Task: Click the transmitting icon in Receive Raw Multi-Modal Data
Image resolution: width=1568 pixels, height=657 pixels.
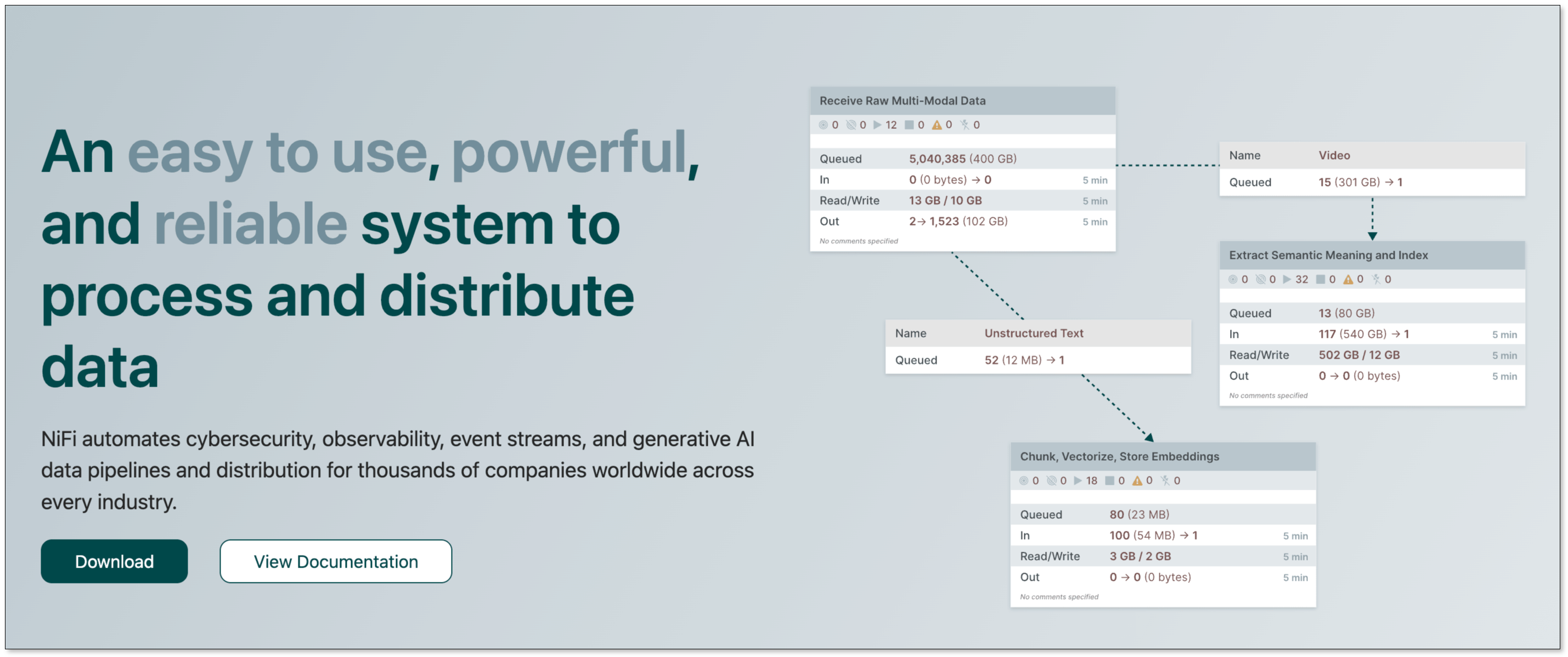Action: click(823, 124)
